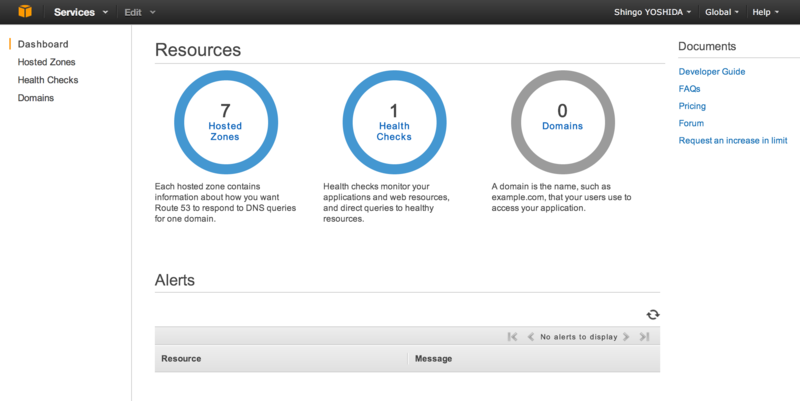The height and width of the screenshot is (401, 800).
Task: Click the Resource column header
Action: (x=181, y=359)
